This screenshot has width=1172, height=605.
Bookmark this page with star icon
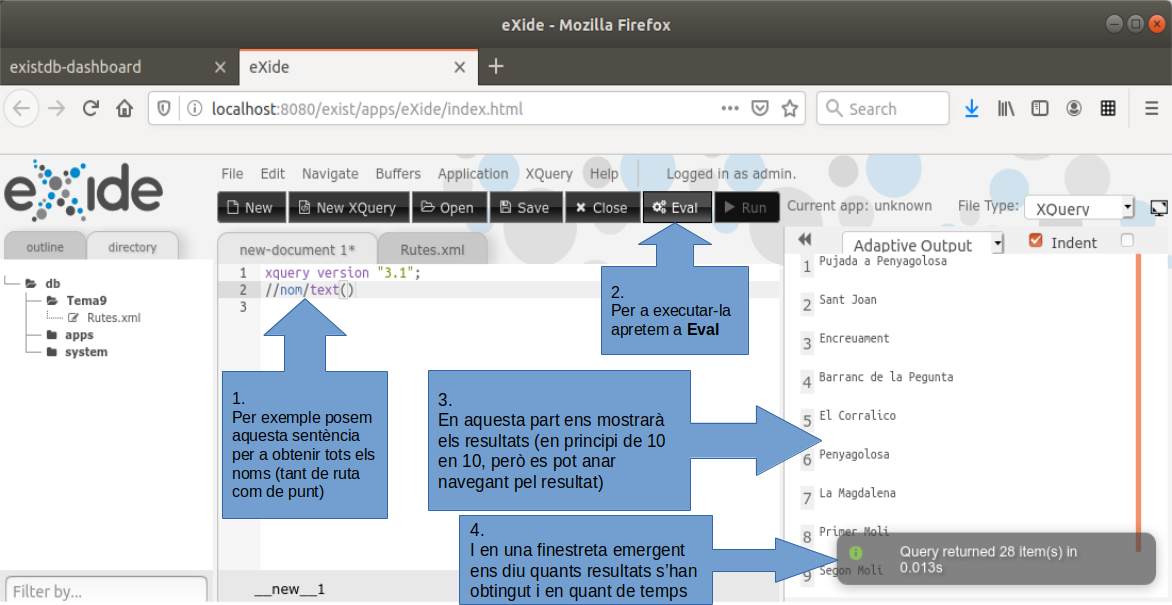coord(789,108)
